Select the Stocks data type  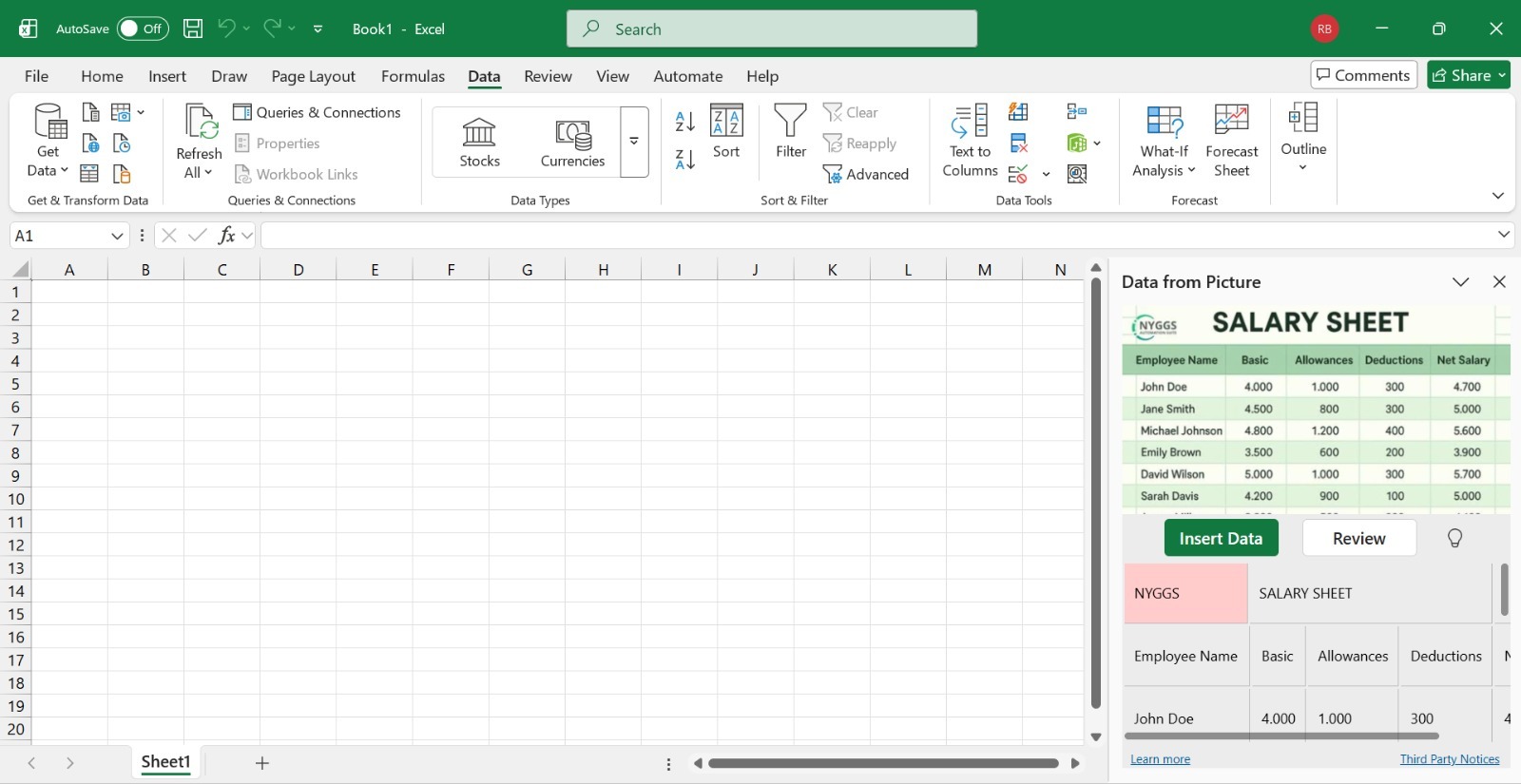click(479, 142)
